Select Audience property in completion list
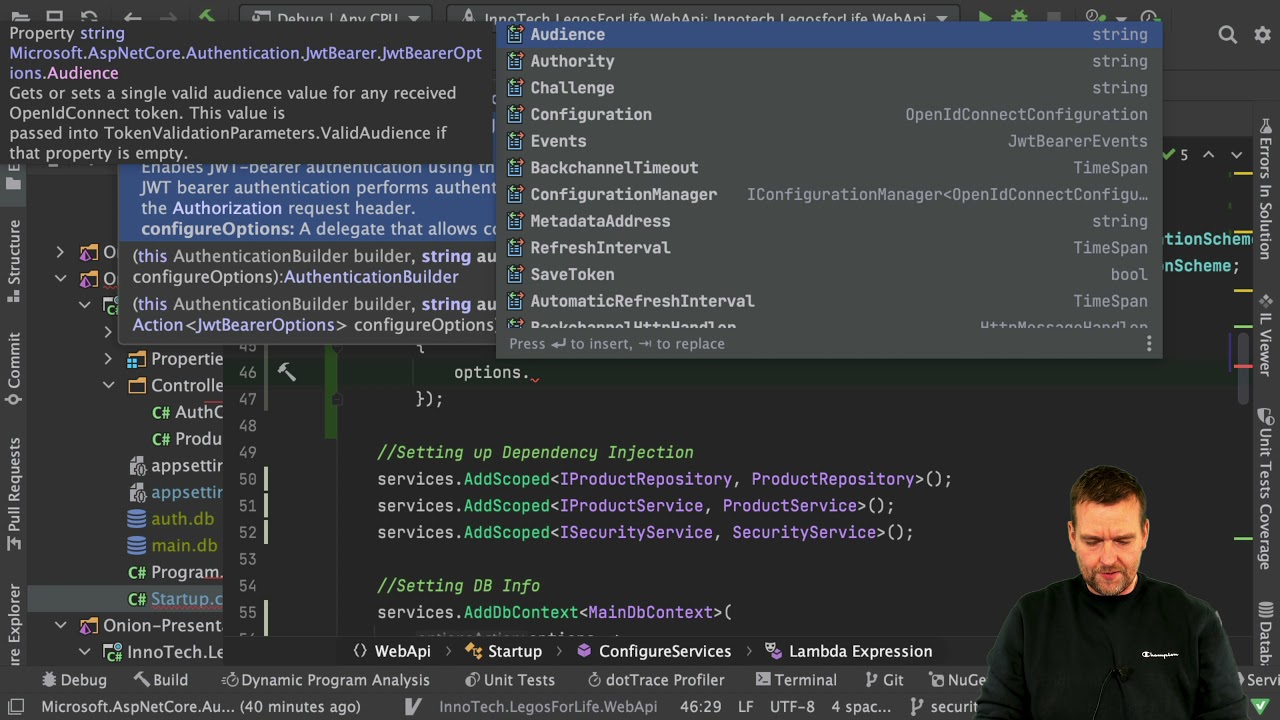The image size is (1280, 720). pyautogui.click(x=828, y=34)
